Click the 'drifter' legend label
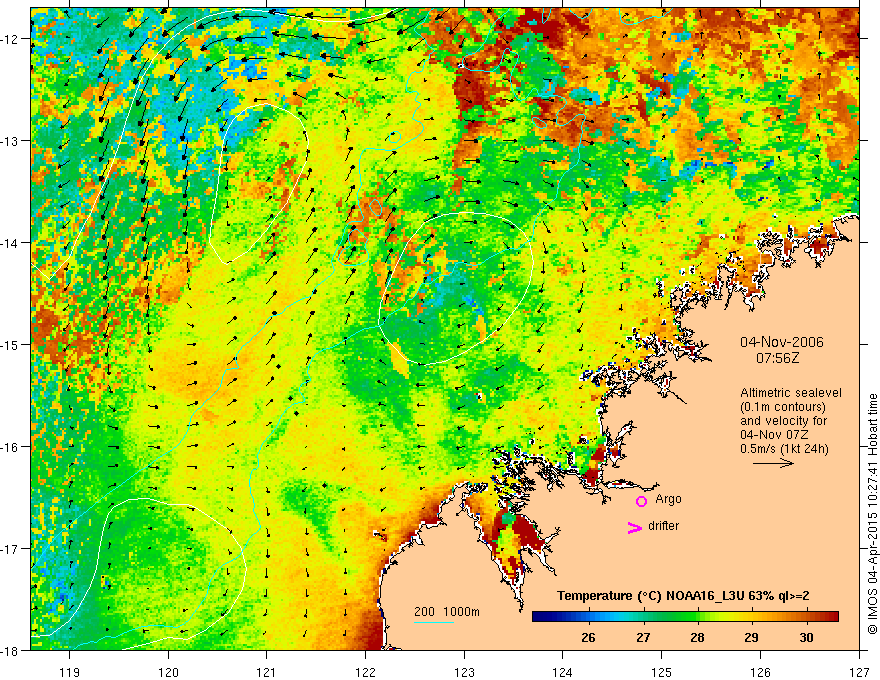 click(x=663, y=526)
